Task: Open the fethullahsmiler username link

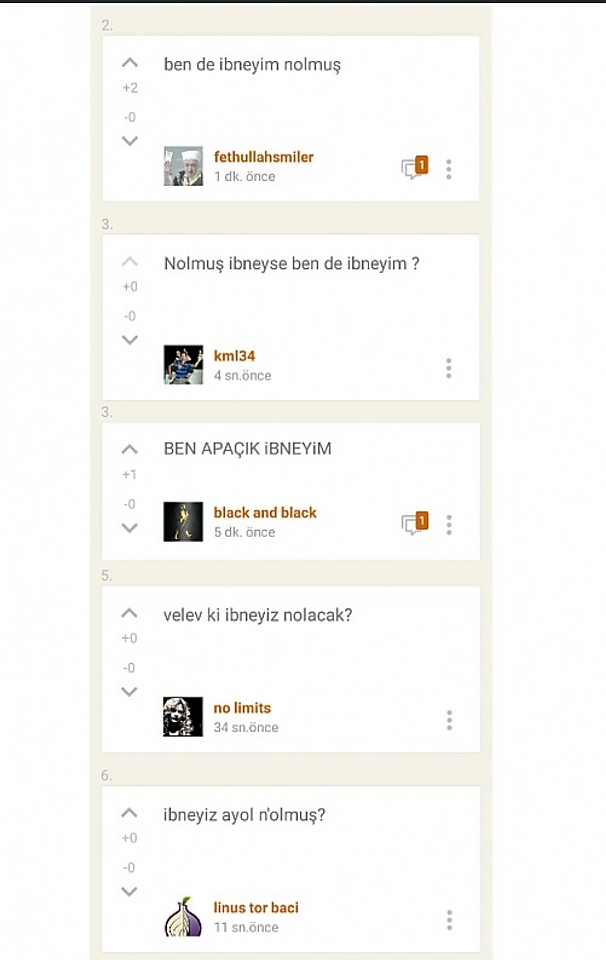Action: (263, 157)
